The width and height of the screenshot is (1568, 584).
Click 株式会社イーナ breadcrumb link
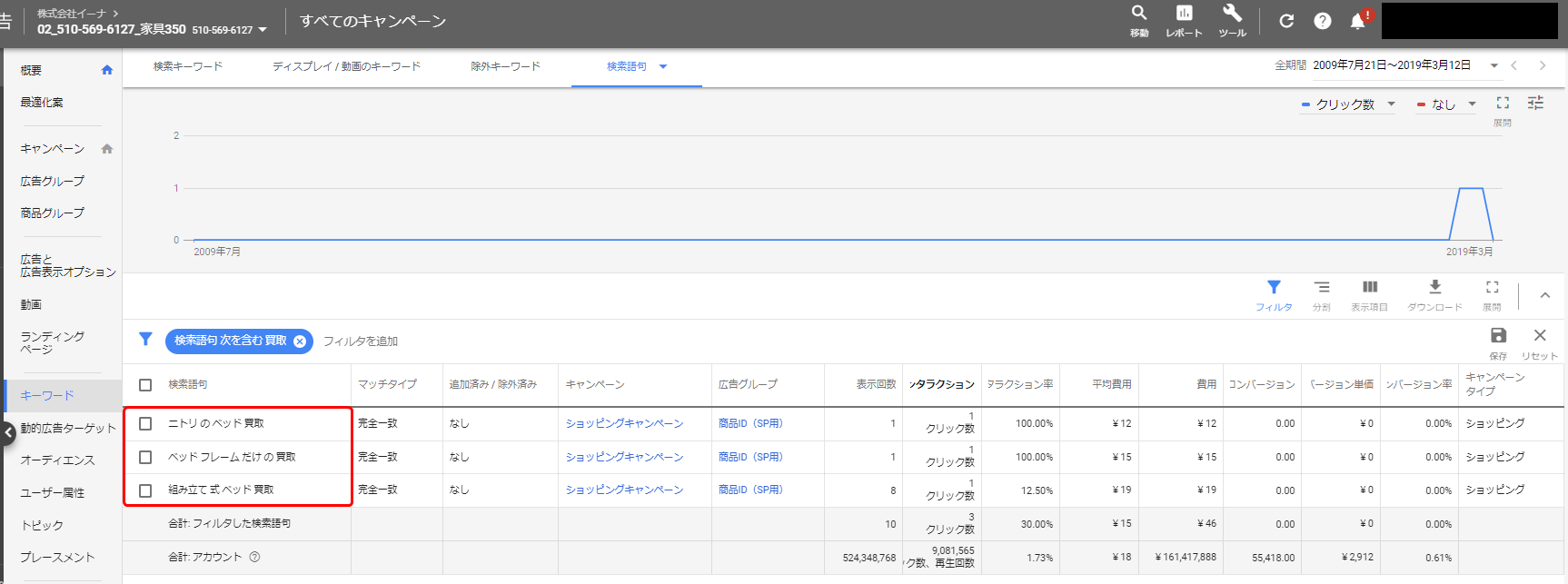point(72,14)
